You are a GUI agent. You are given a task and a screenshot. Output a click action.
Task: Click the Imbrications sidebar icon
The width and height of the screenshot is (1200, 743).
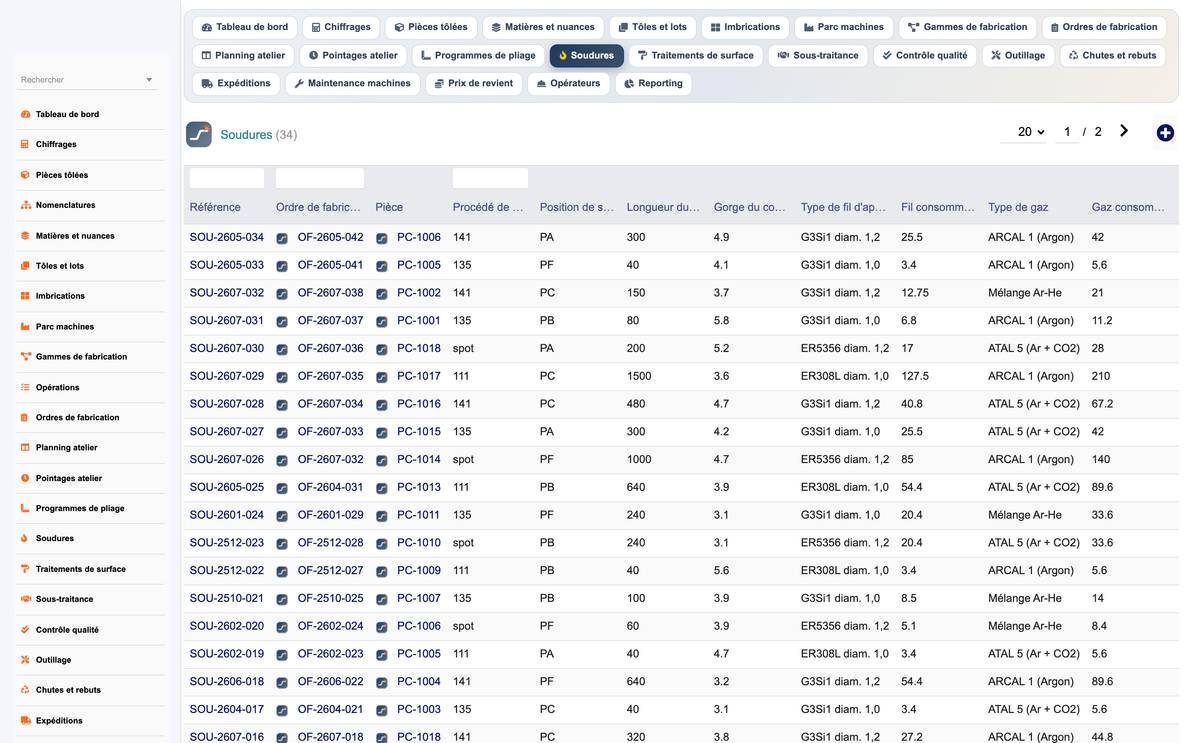click(25, 296)
